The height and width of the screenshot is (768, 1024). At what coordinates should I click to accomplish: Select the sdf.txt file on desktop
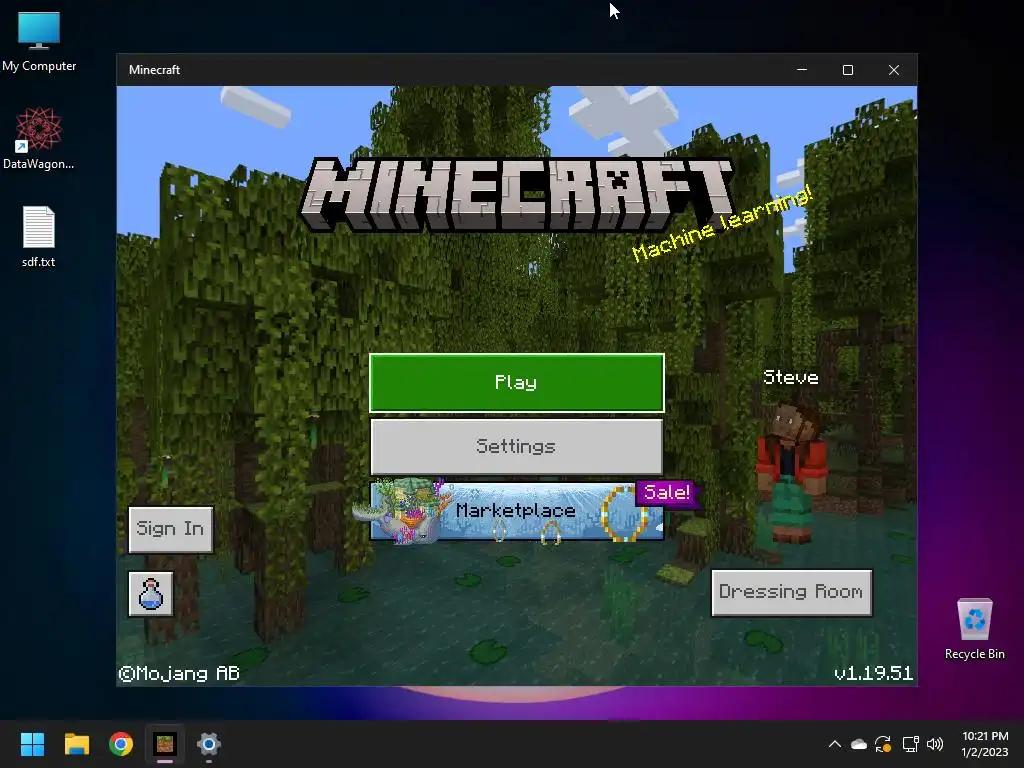(39, 236)
